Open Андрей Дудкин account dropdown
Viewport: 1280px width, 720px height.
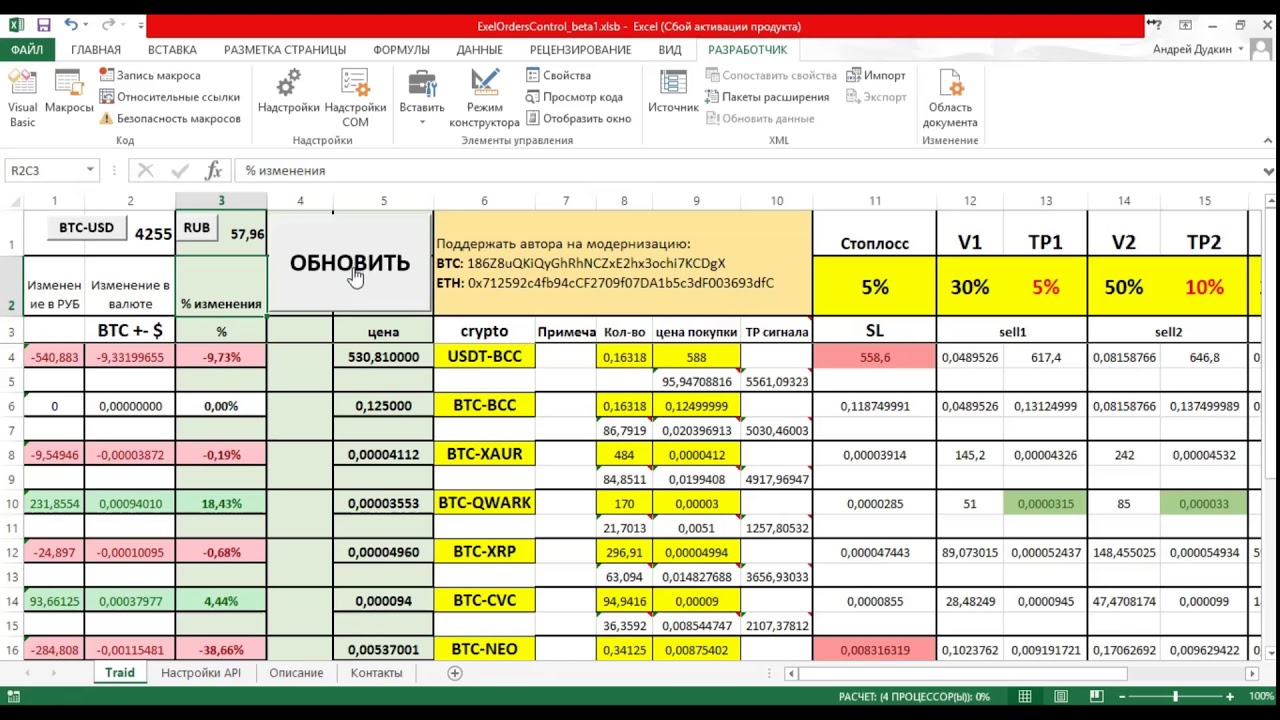[x=1198, y=49]
